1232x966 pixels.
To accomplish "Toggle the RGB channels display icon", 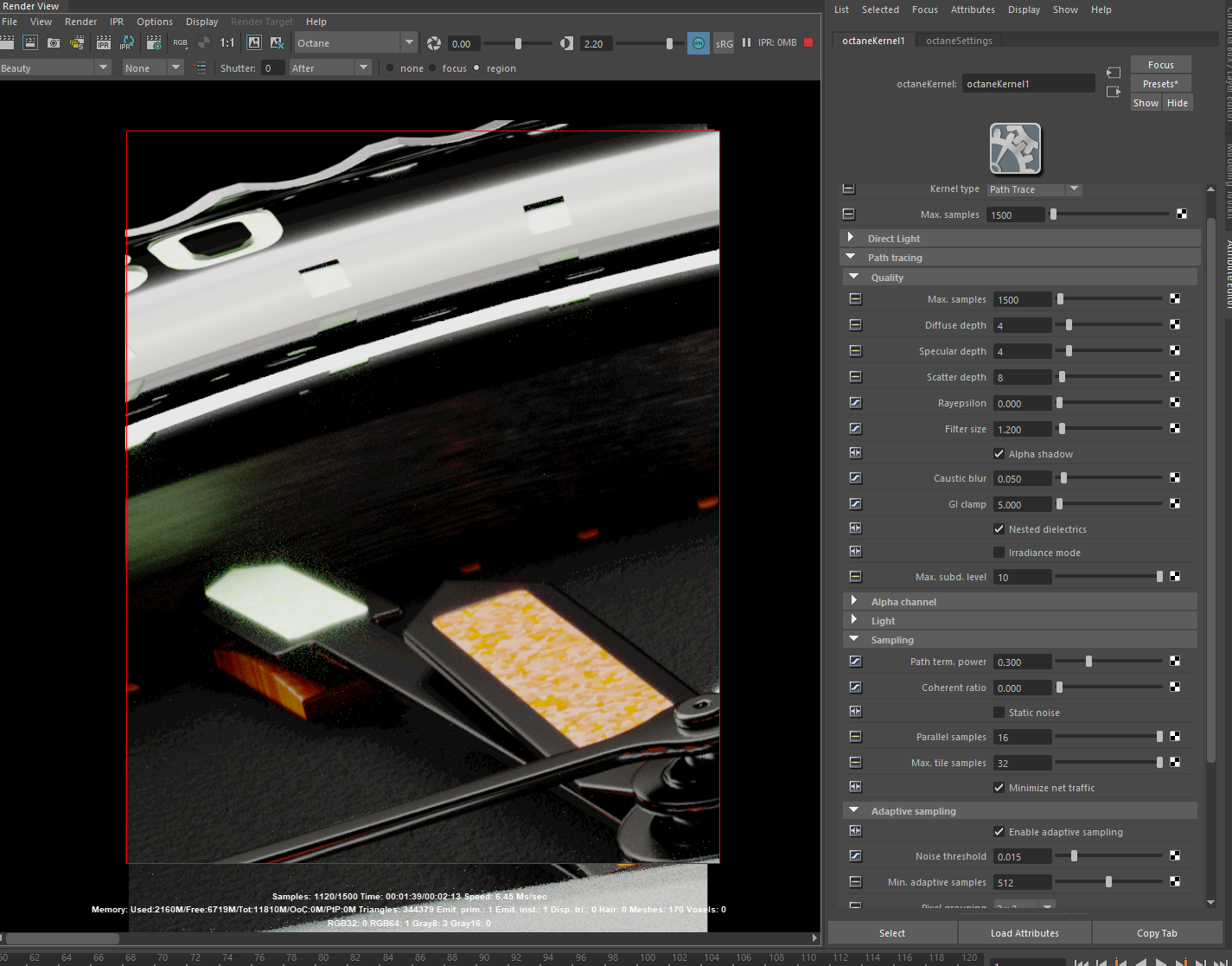I will [180, 42].
